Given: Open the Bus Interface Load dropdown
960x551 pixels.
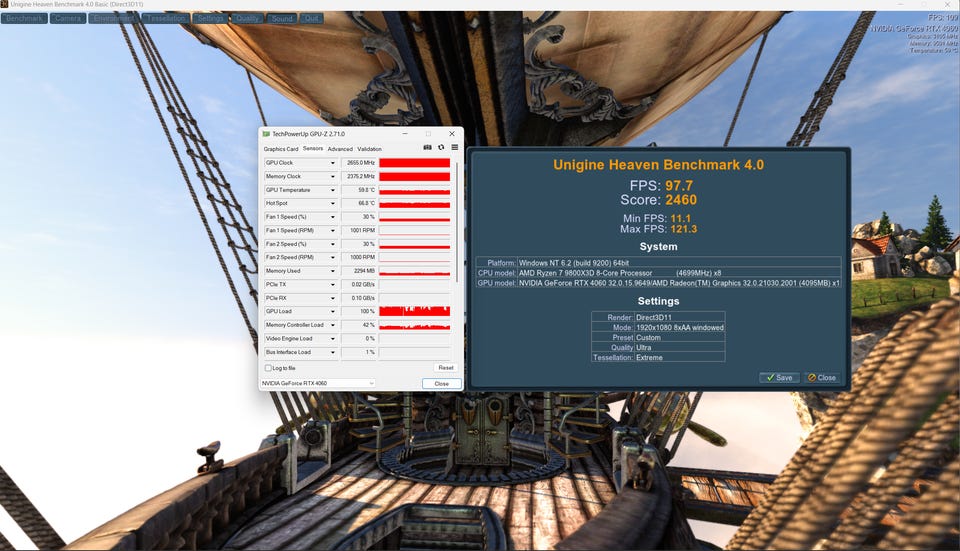Looking at the screenshot, I should 332,352.
